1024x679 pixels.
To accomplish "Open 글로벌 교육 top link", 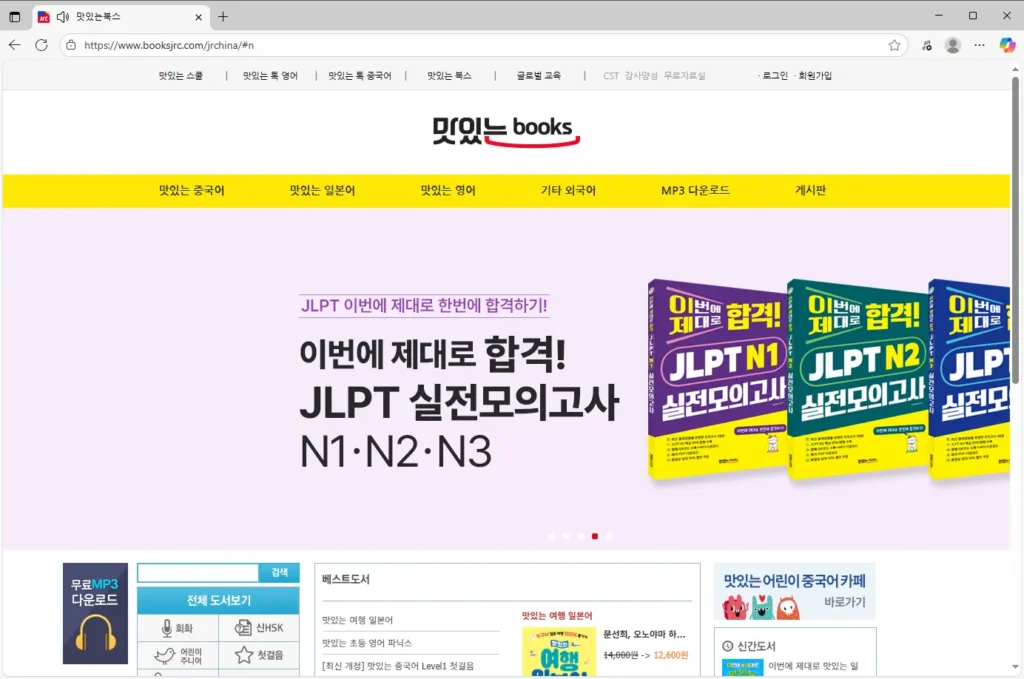I will (539, 76).
